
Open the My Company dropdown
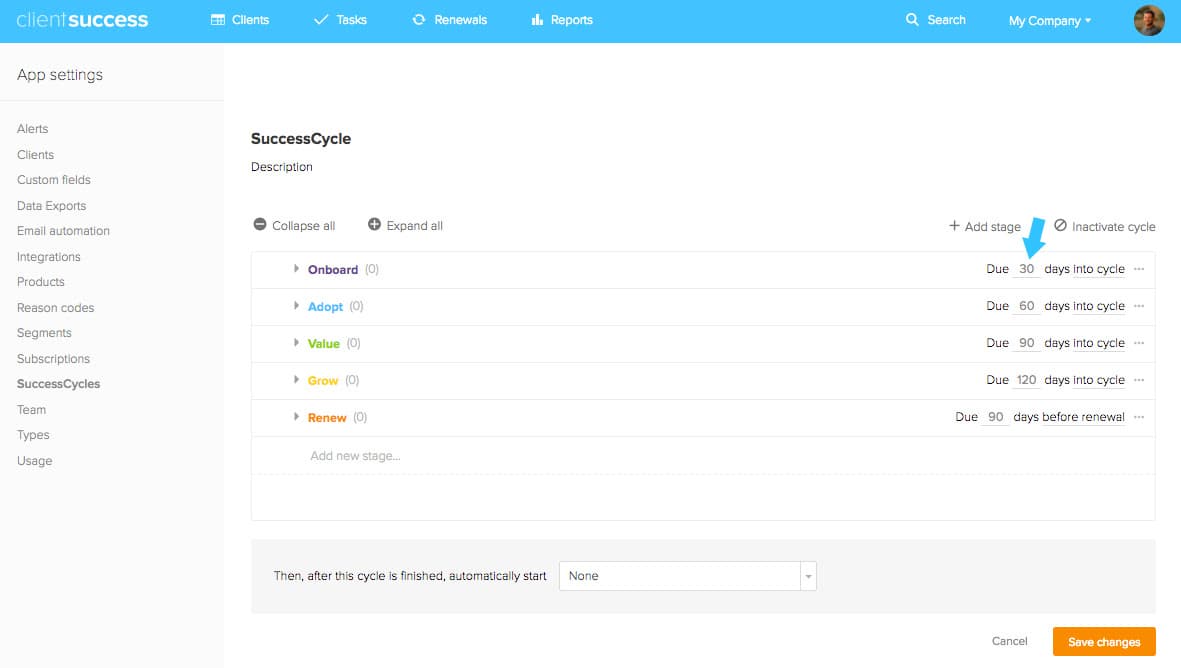coord(1050,20)
